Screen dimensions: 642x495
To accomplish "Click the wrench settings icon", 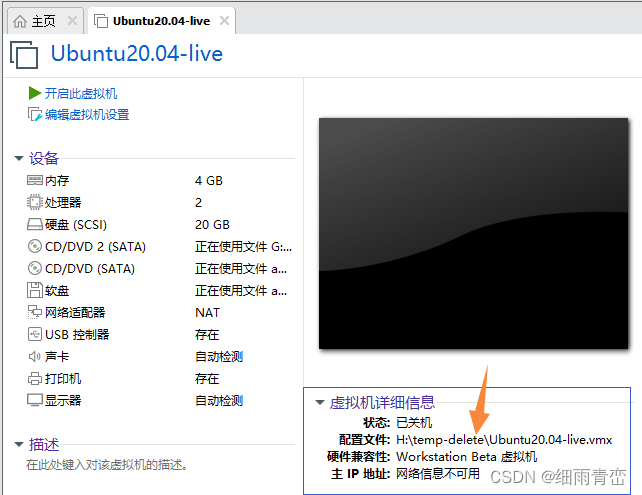I will (x=35, y=114).
